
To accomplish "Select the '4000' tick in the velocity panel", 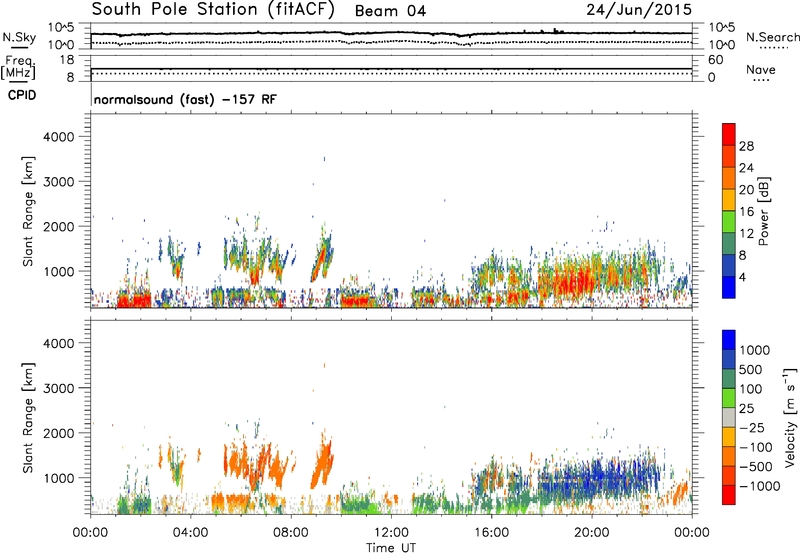I will tap(59, 343).
